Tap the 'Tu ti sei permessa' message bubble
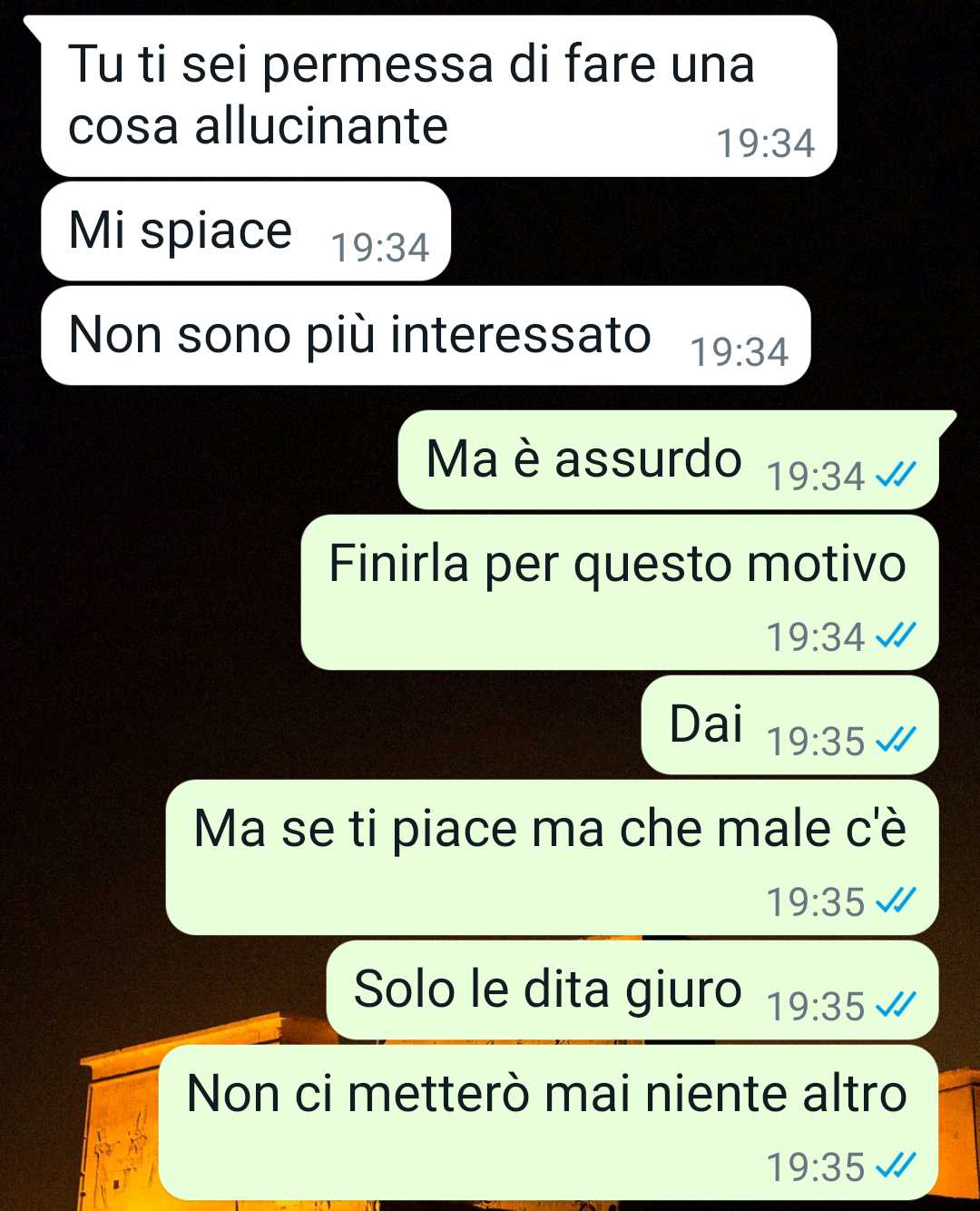This screenshot has width=980, height=1211. click(x=438, y=95)
